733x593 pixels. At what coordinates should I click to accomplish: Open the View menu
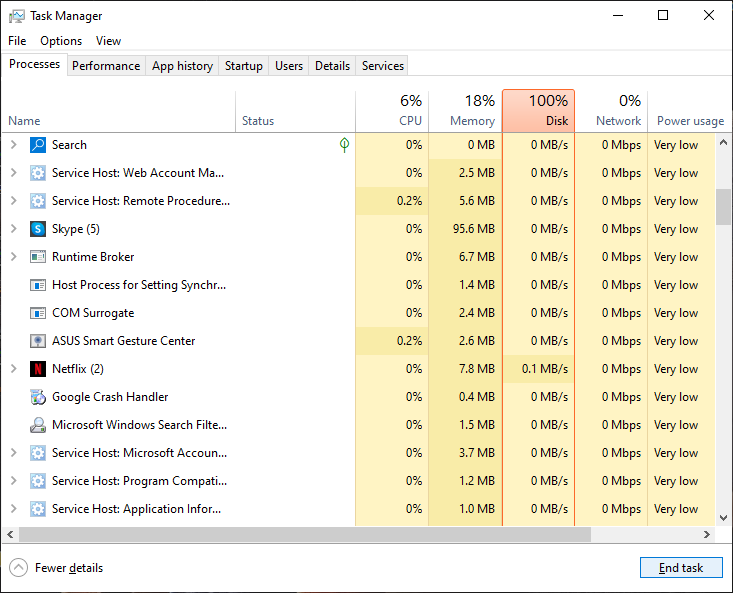coord(108,41)
